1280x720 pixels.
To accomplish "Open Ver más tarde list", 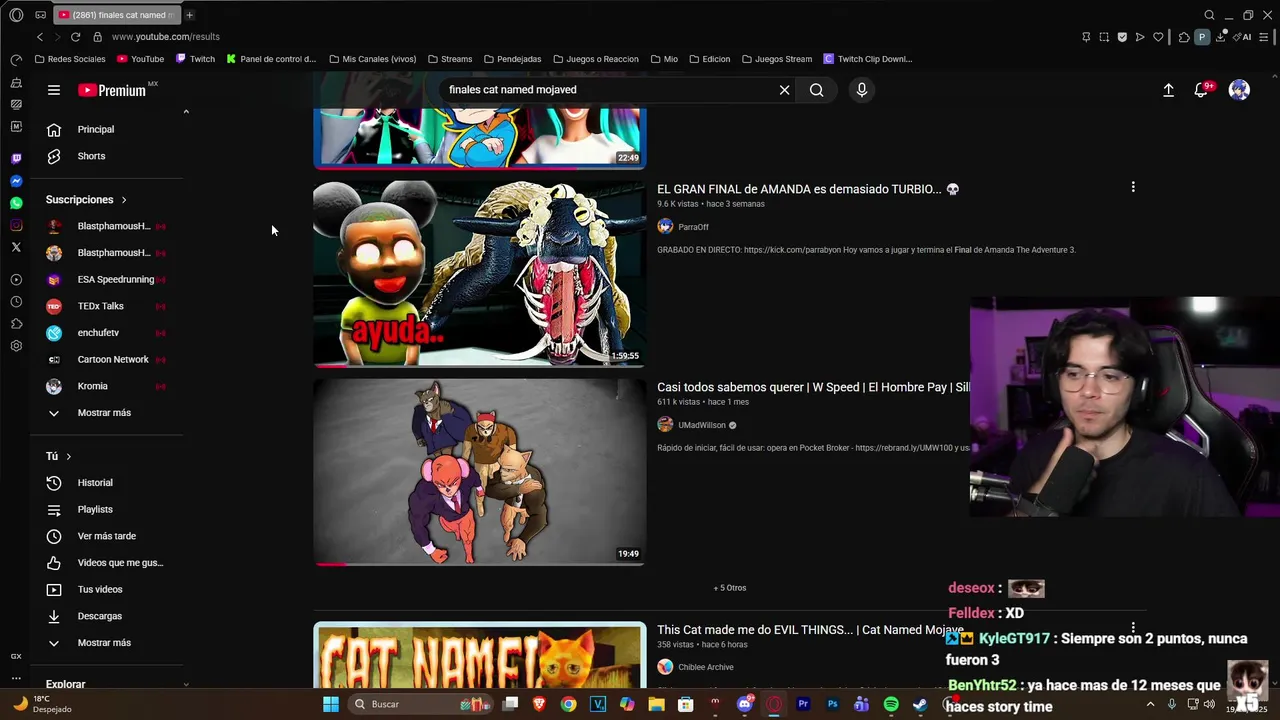I will point(106,536).
